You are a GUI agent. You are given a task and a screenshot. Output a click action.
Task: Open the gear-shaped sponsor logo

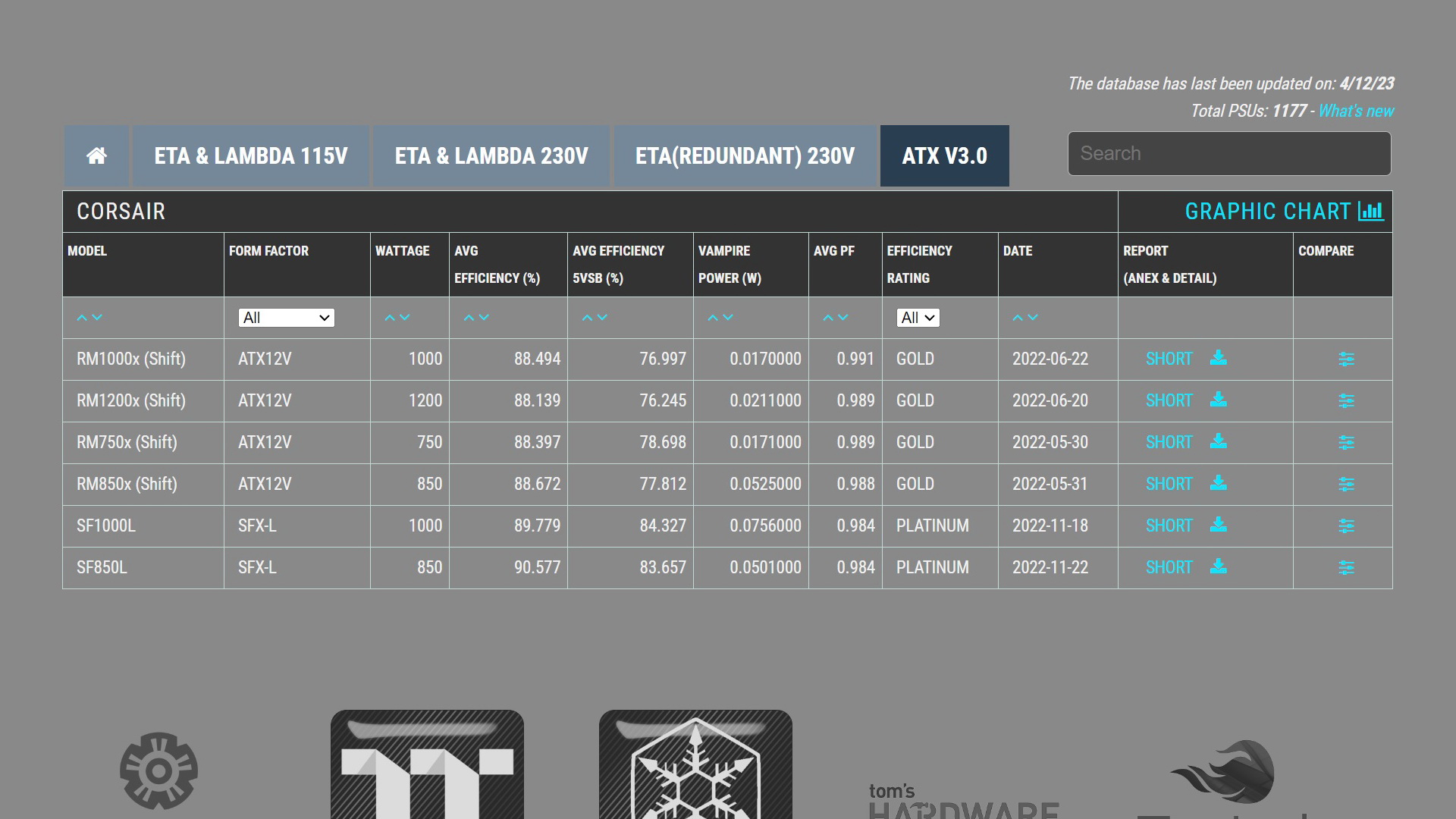coord(158,770)
